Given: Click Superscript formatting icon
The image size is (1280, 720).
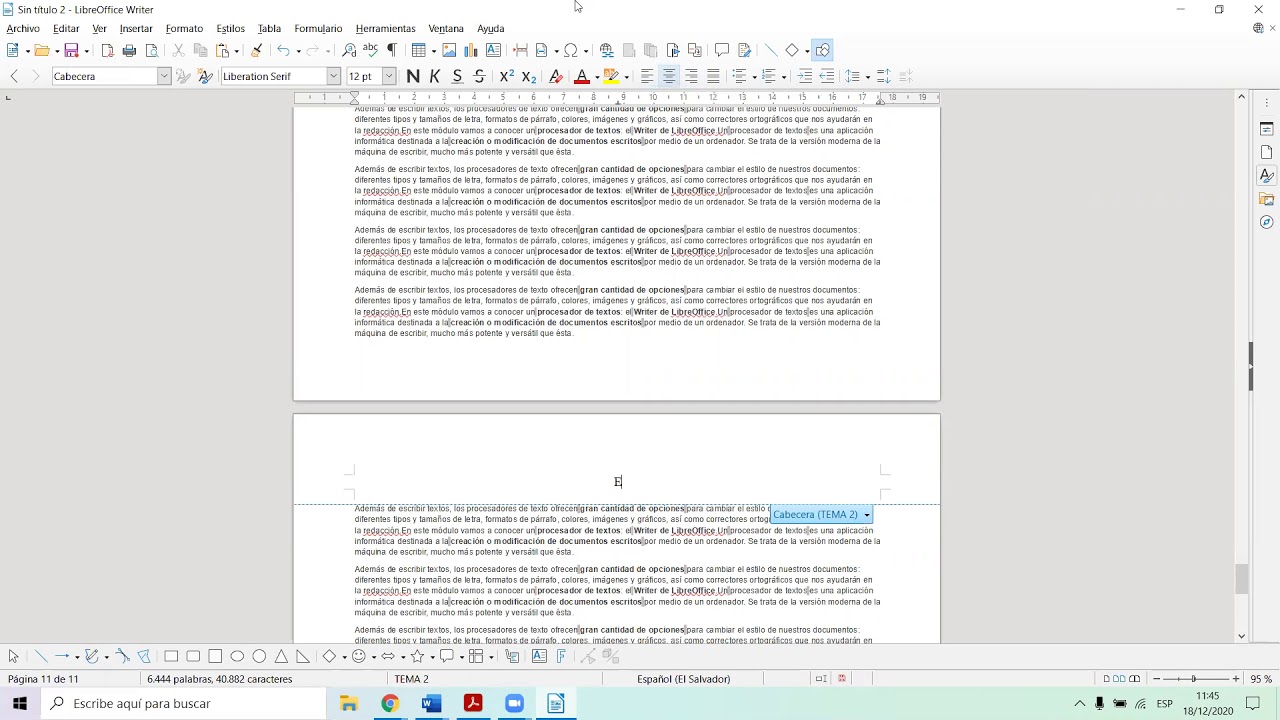Looking at the screenshot, I should coord(507,76).
